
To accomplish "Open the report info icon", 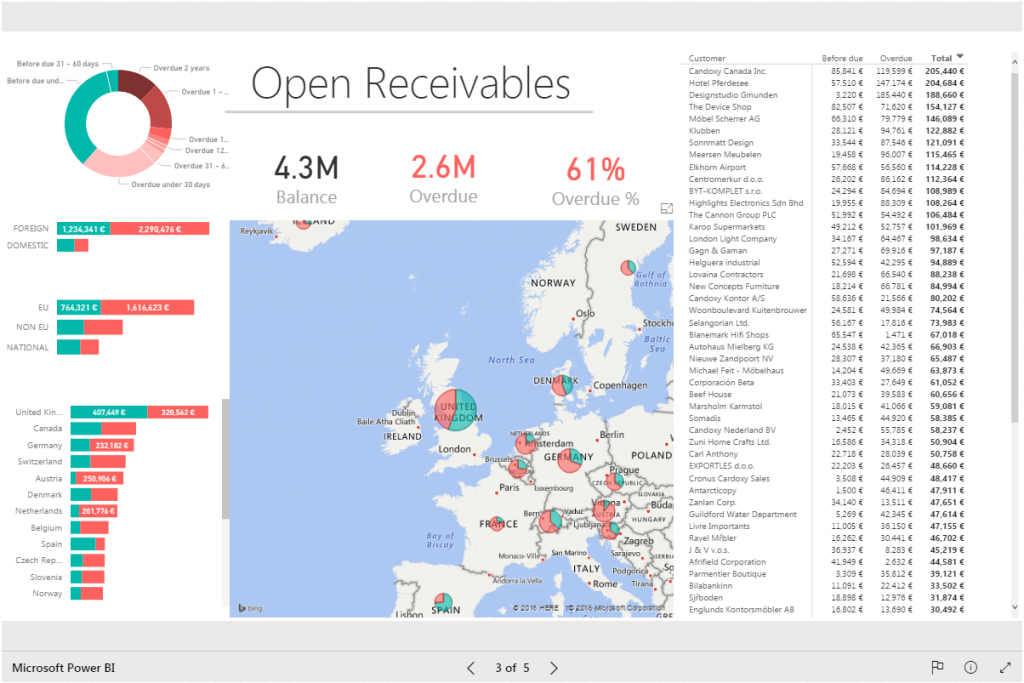I will [x=970, y=667].
